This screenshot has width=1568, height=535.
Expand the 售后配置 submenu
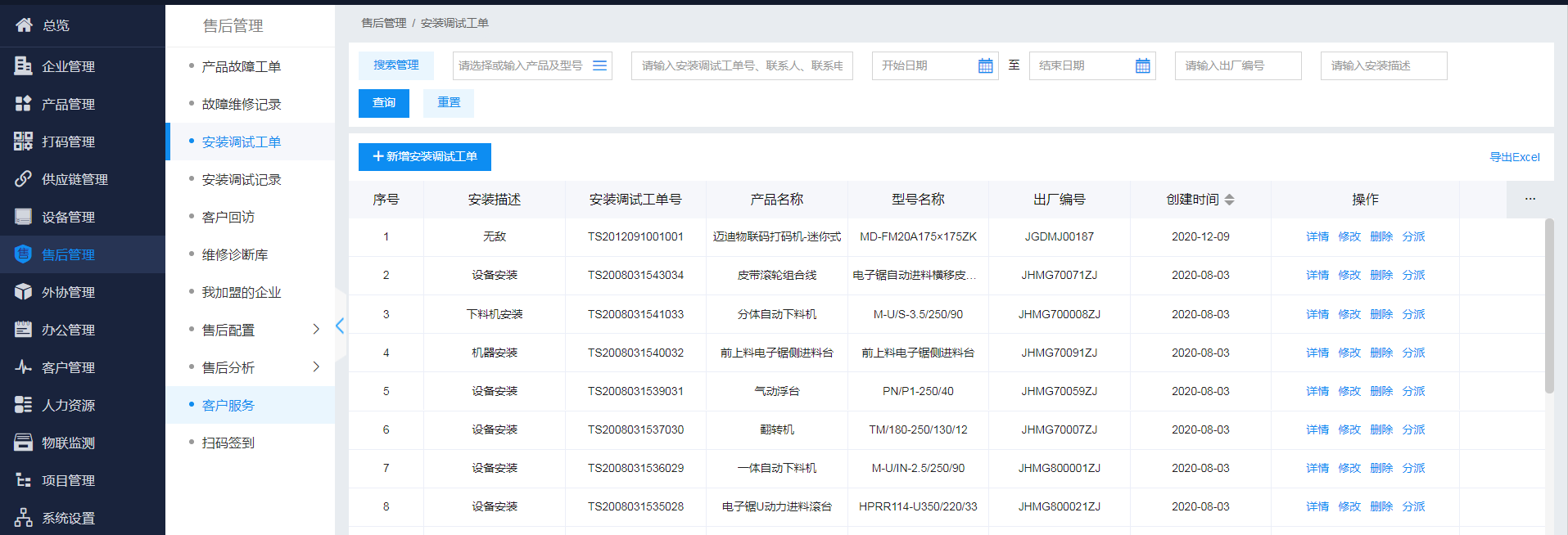316,329
